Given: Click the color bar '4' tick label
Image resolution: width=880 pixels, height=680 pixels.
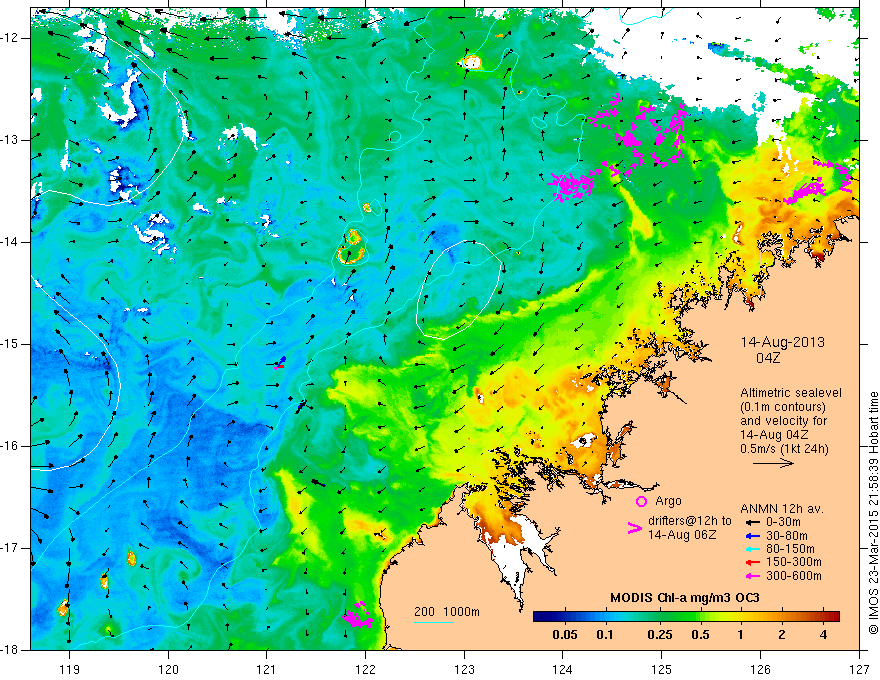Looking at the screenshot, I should point(823,635).
